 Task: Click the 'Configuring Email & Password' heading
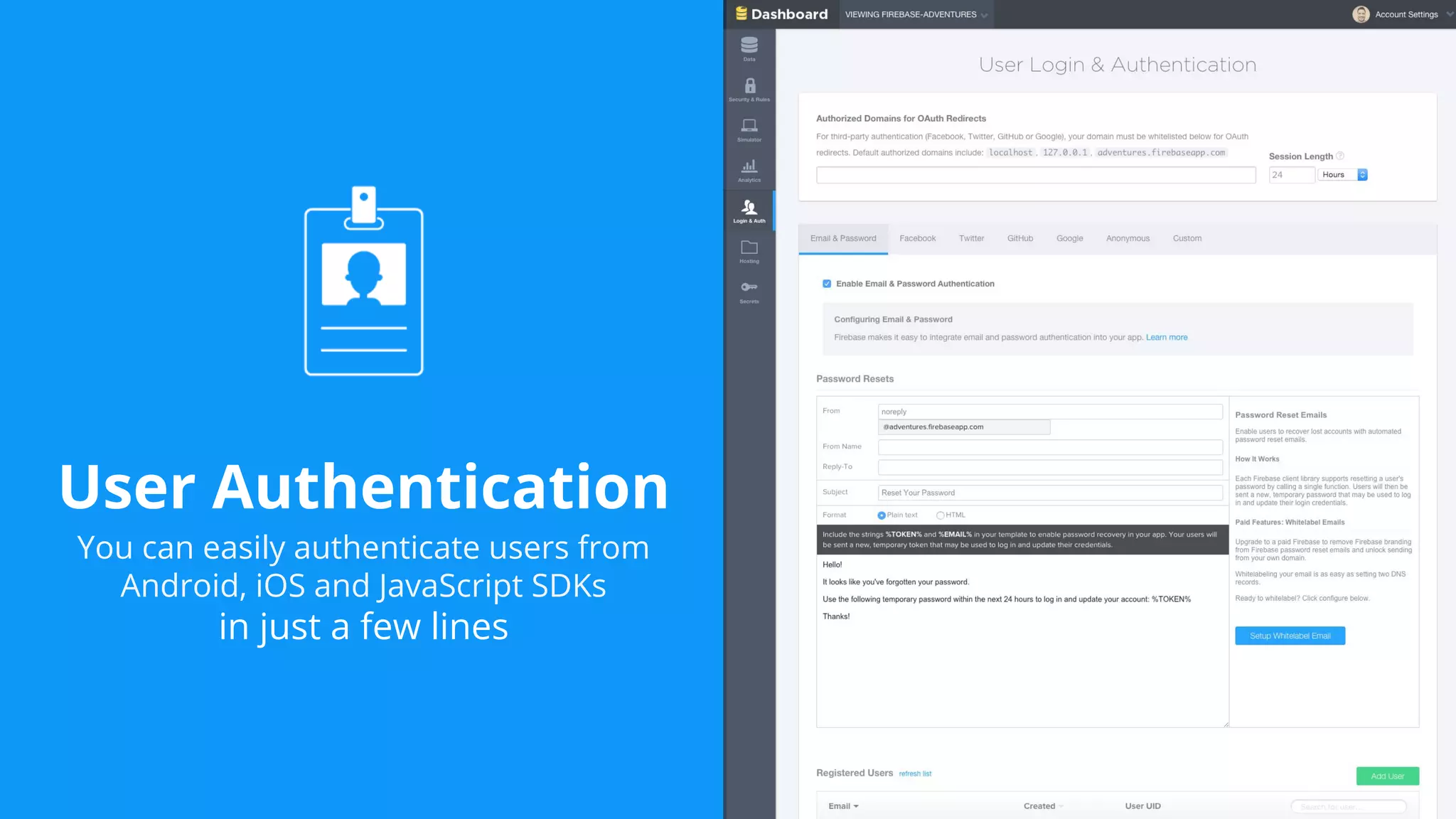[x=893, y=320]
